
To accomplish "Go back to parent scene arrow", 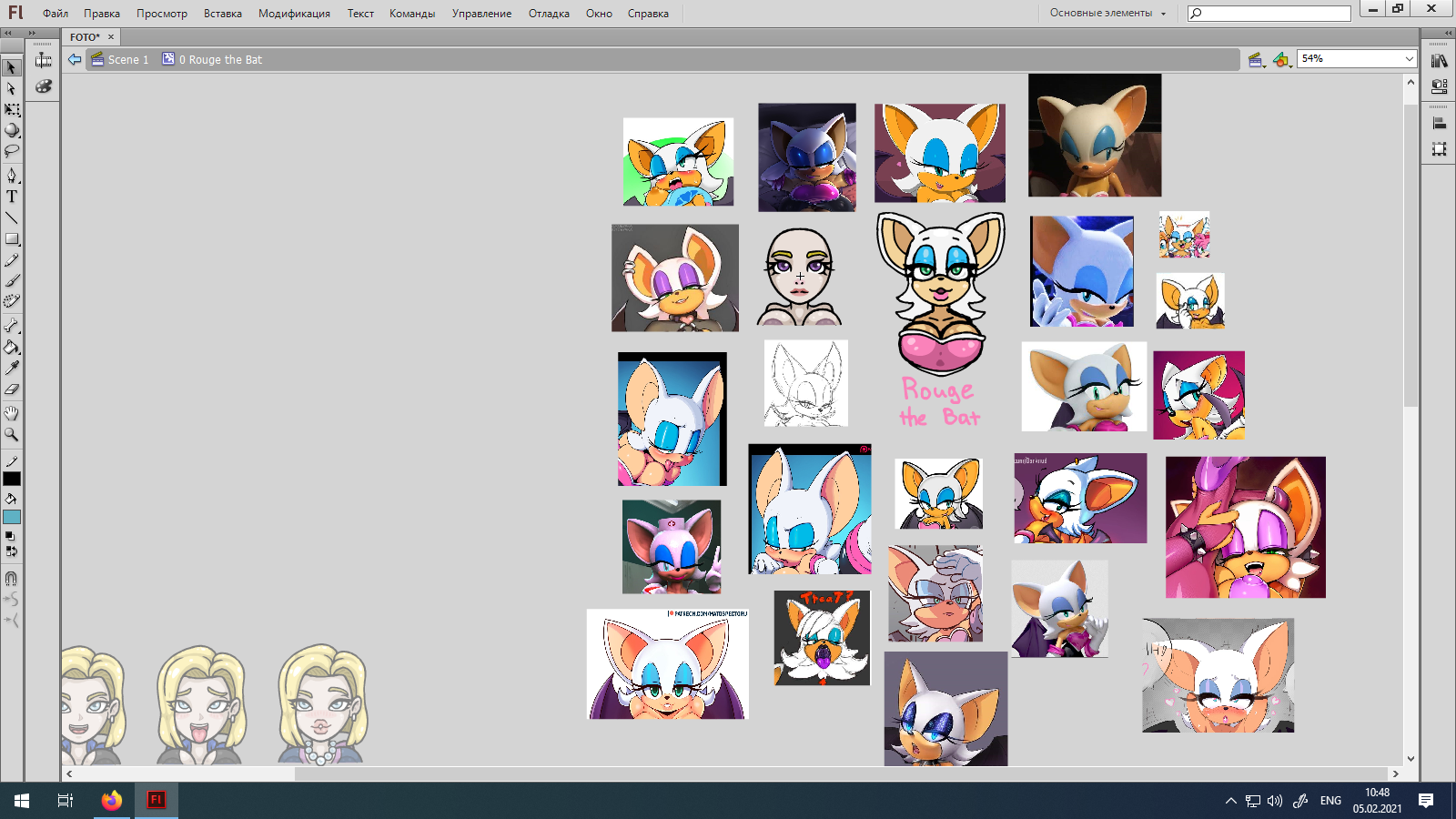I will tap(75, 59).
